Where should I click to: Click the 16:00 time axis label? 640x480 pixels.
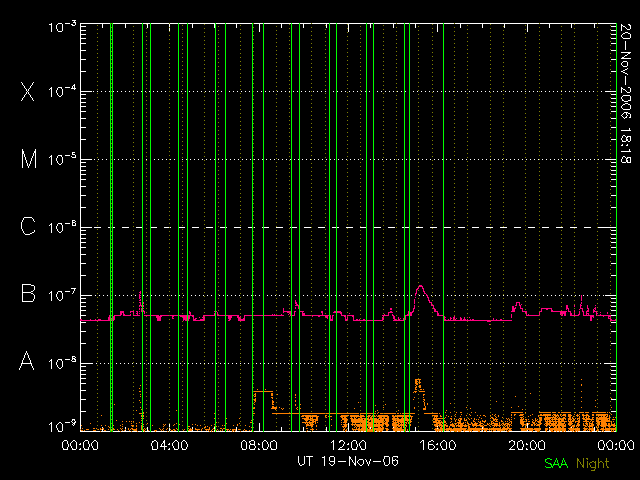click(437, 445)
